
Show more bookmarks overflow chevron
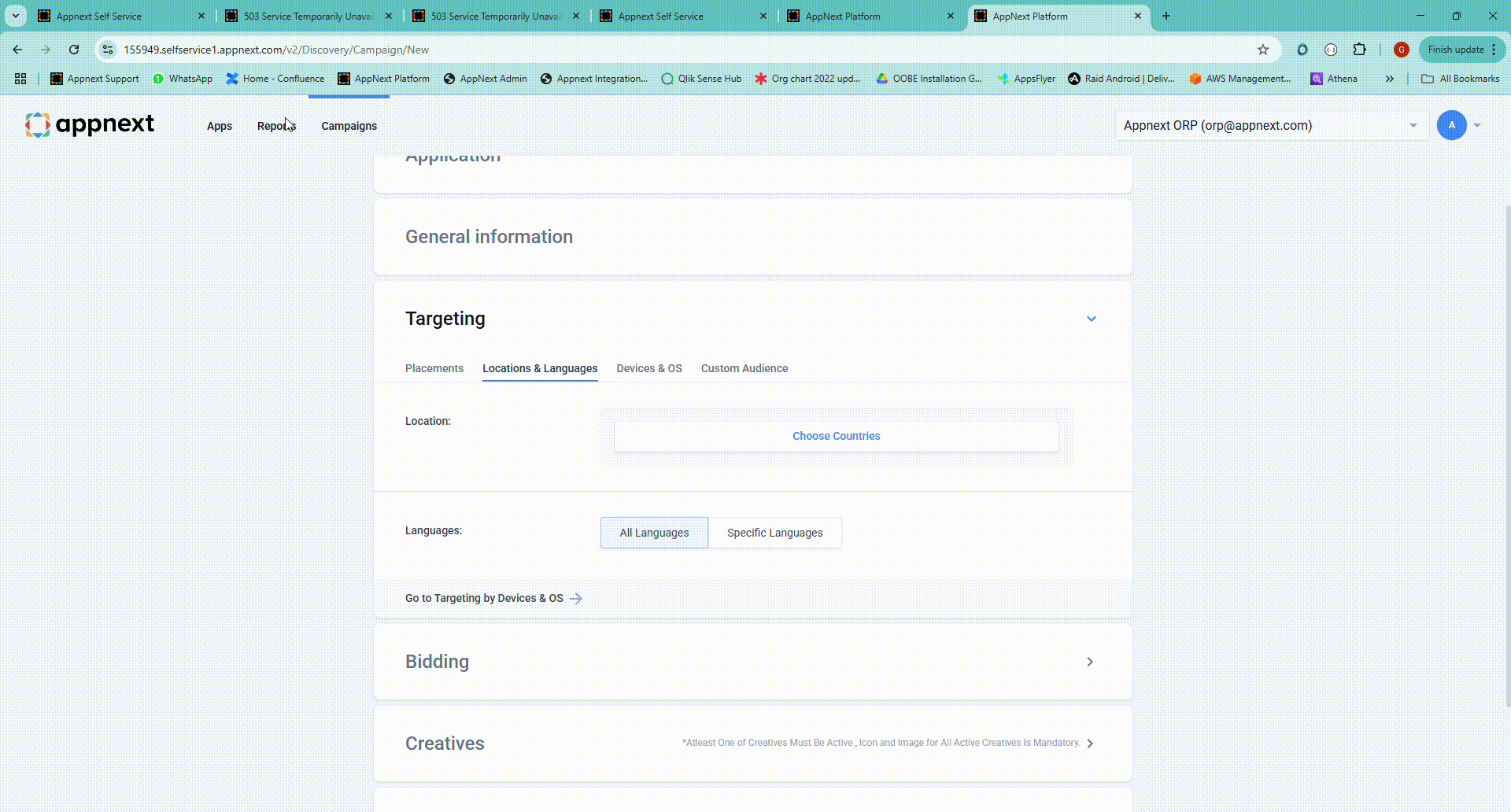1390,79
